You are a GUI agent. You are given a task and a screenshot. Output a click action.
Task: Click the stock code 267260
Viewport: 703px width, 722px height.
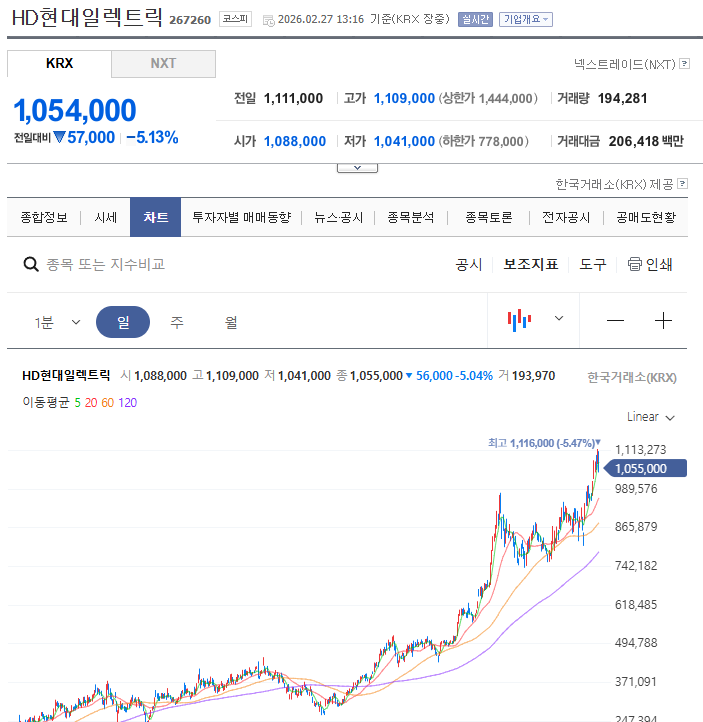pyautogui.click(x=190, y=20)
